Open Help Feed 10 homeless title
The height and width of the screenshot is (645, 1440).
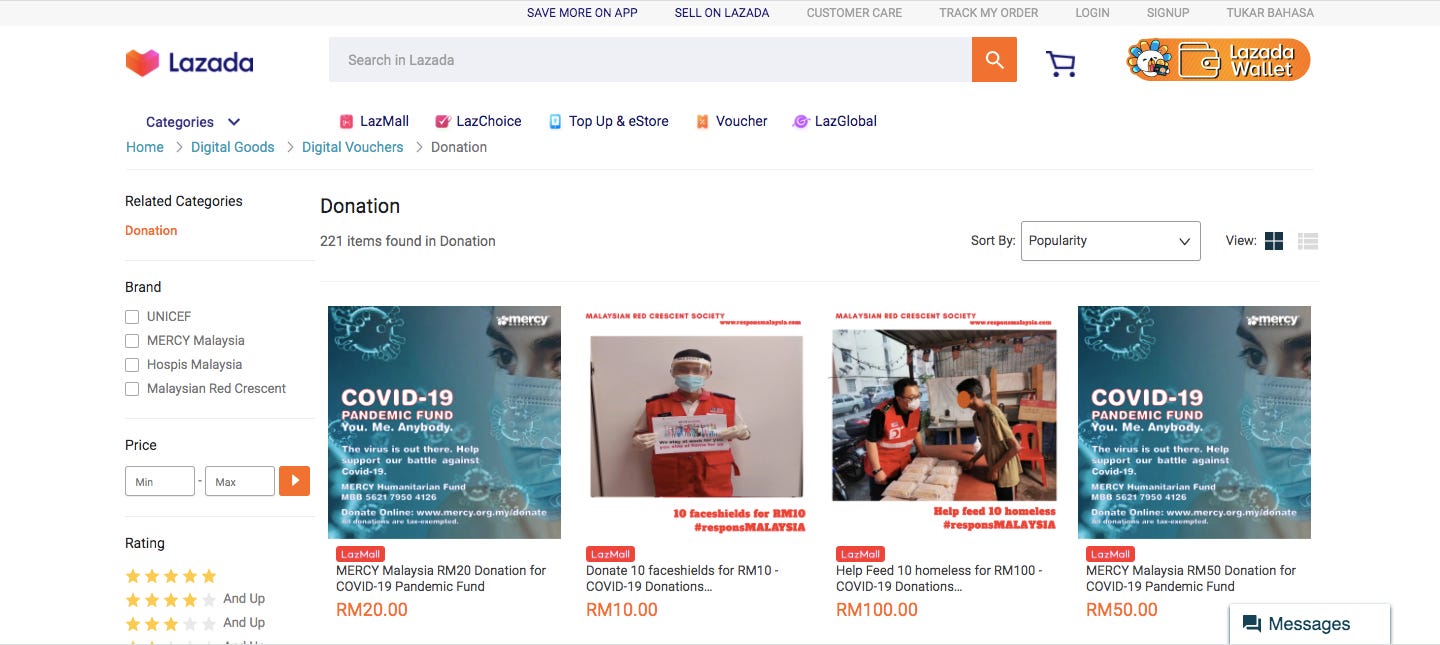[x=939, y=578]
